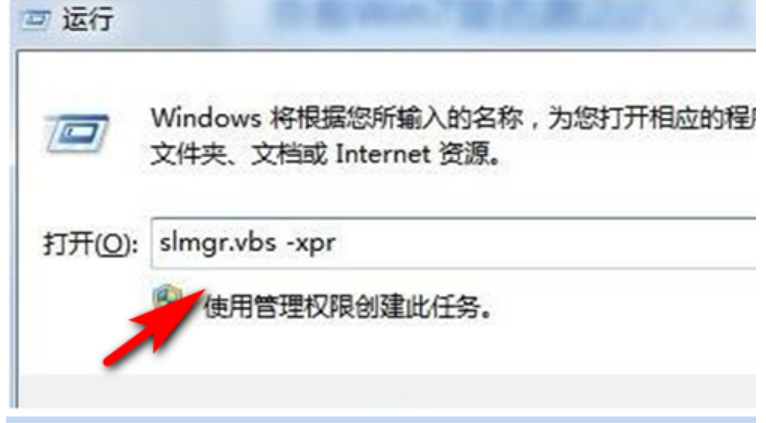The height and width of the screenshot is (423, 766).
Task: Click the 打开(O): label
Action: point(90,244)
